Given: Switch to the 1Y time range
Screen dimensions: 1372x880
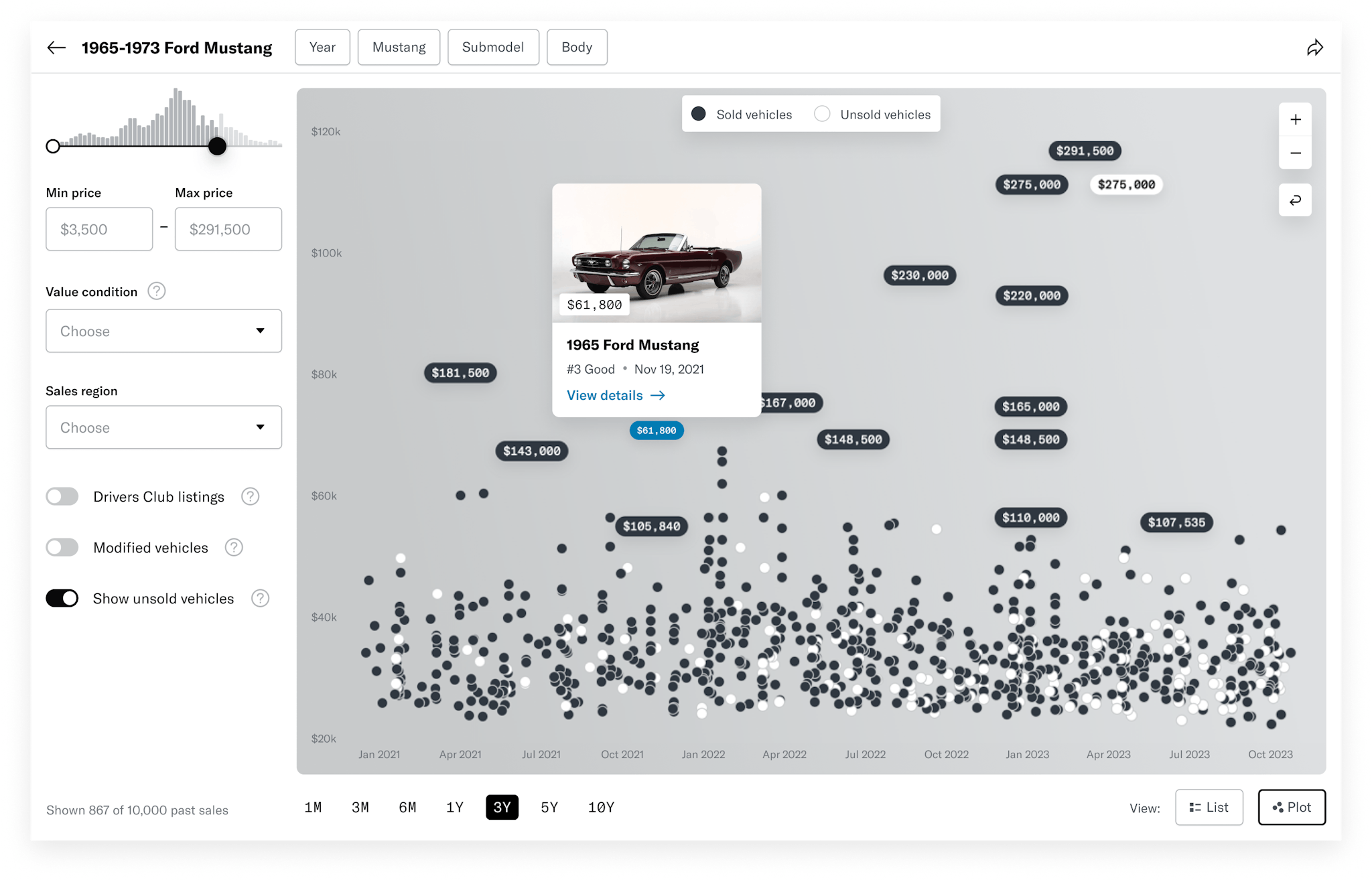Looking at the screenshot, I should [x=455, y=807].
